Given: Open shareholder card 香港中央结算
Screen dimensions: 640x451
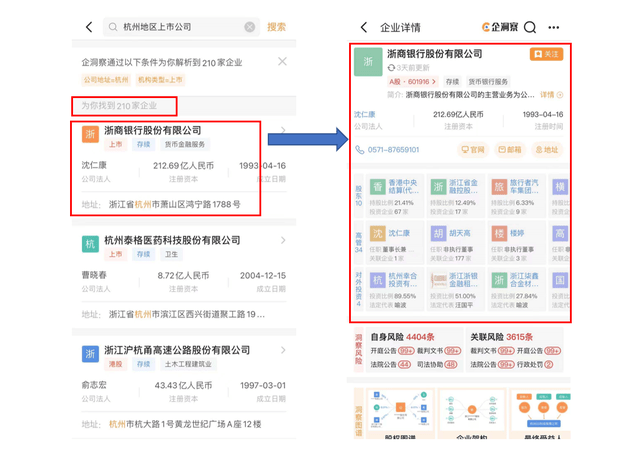Looking at the screenshot, I should pyautogui.click(x=395, y=196).
